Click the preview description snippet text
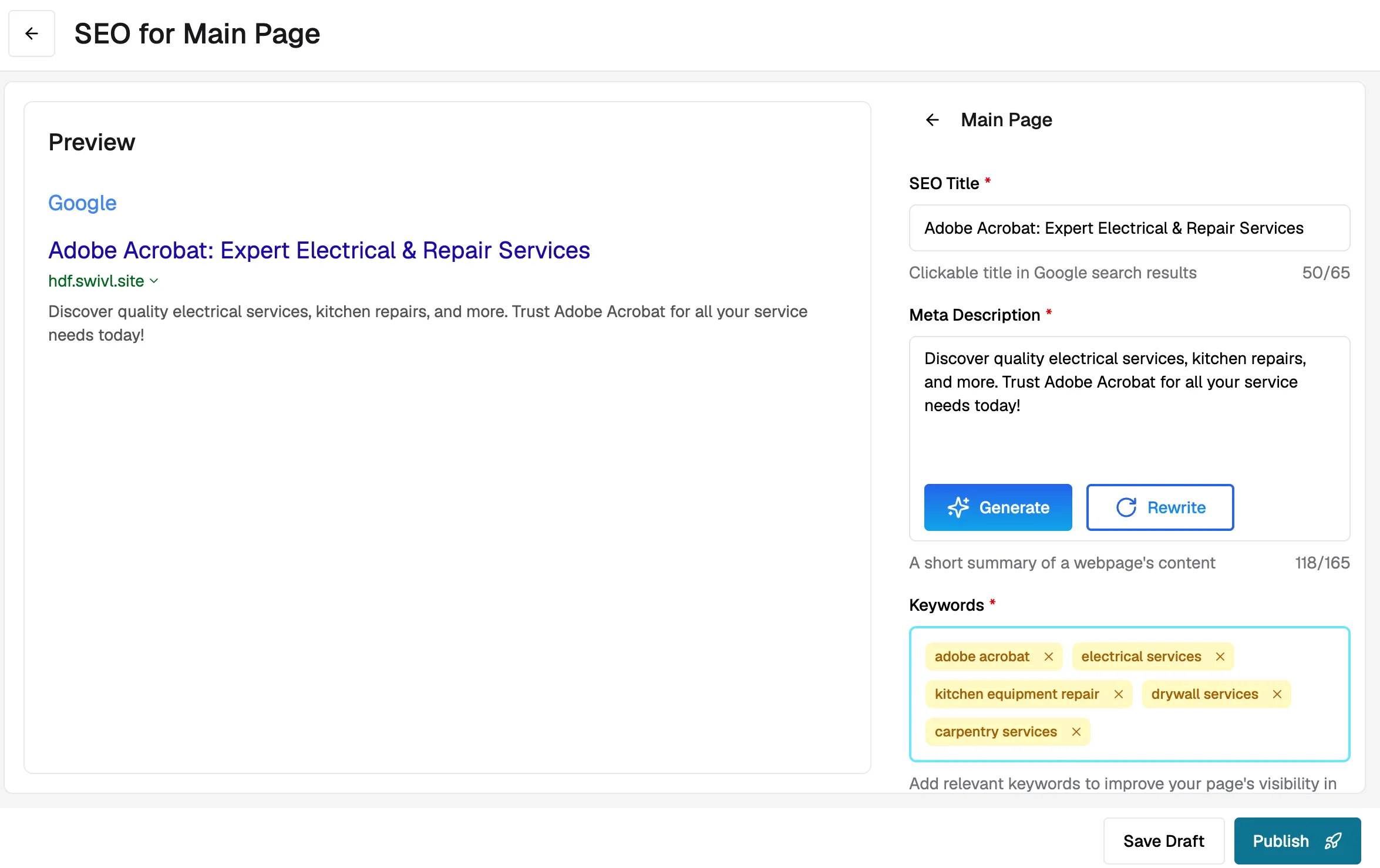The width and height of the screenshot is (1380, 868). click(x=428, y=323)
